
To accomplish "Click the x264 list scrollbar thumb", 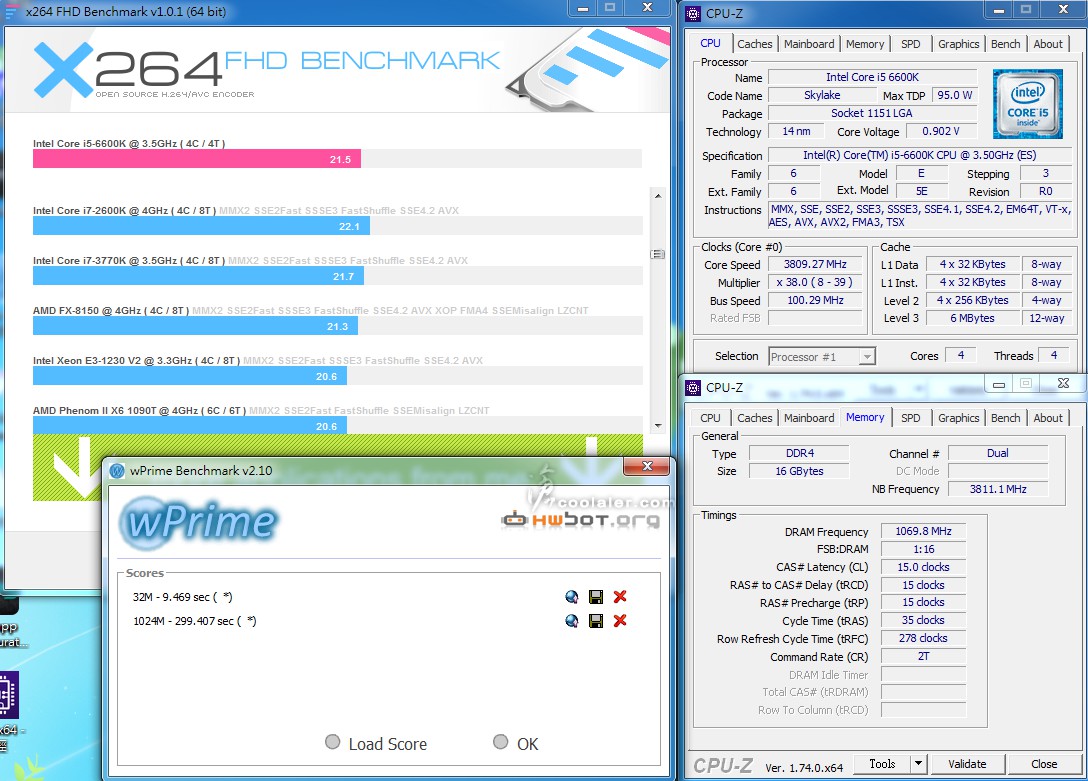I will (x=657, y=254).
